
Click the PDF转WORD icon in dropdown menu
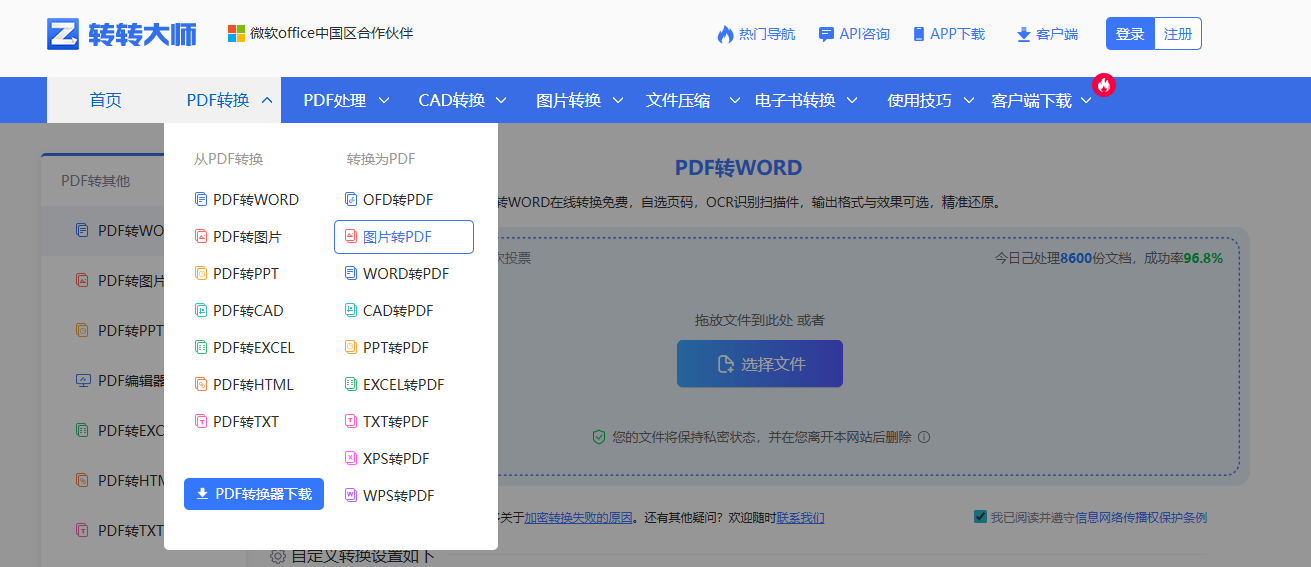coord(201,200)
